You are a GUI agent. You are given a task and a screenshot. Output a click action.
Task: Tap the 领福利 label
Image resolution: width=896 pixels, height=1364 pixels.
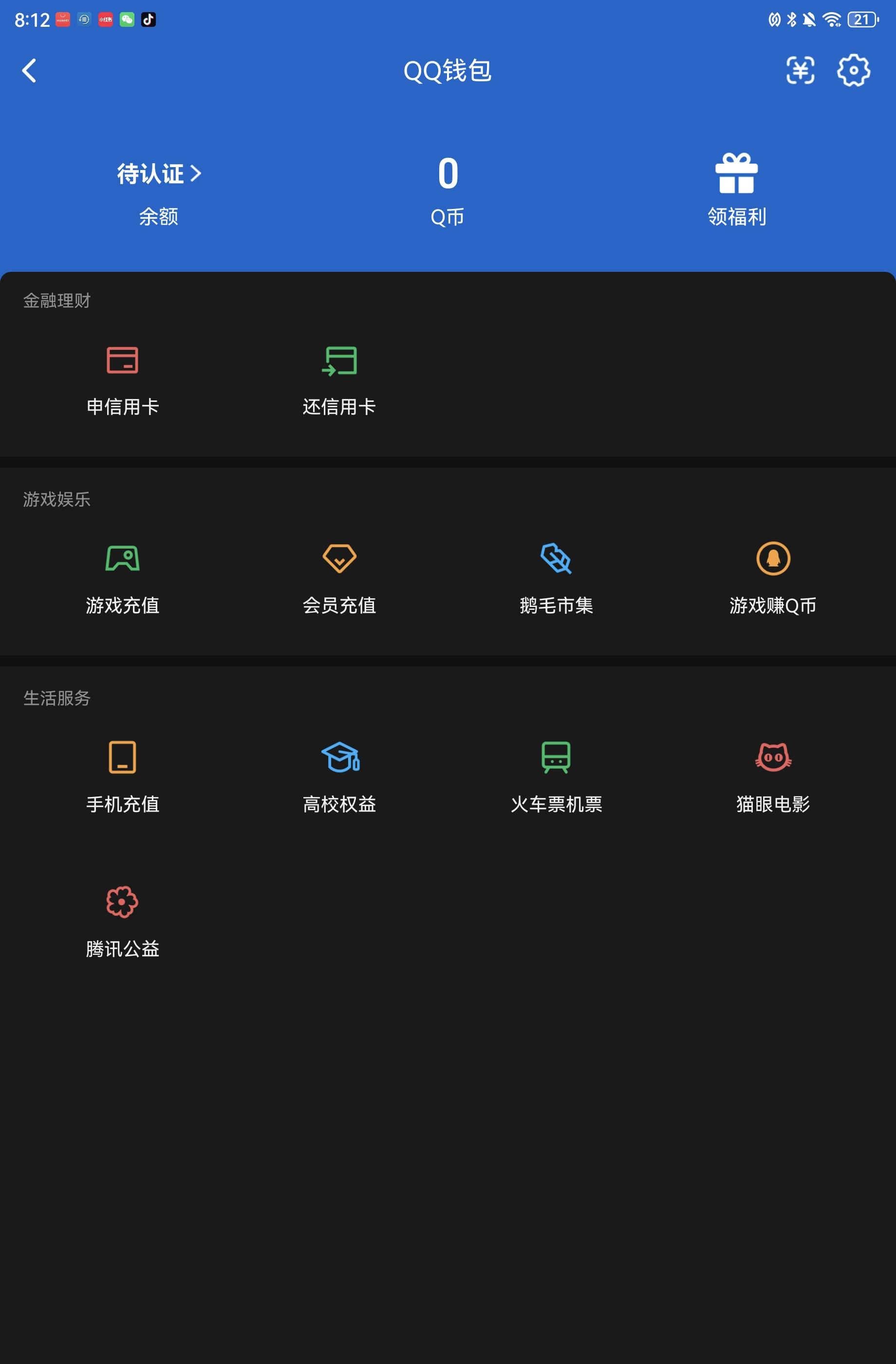coord(737,217)
